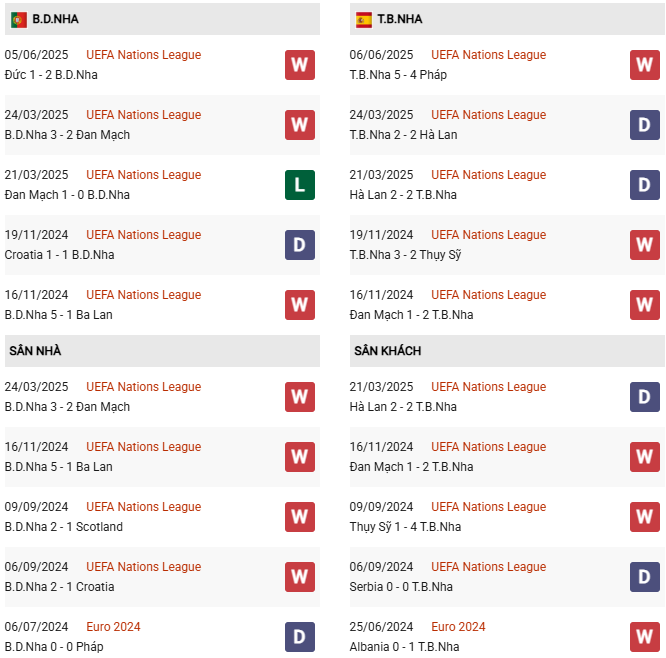Click the D badge for Croatia 1-1 B.D.Nha
666x658 pixels.
[x=300, y=245]
